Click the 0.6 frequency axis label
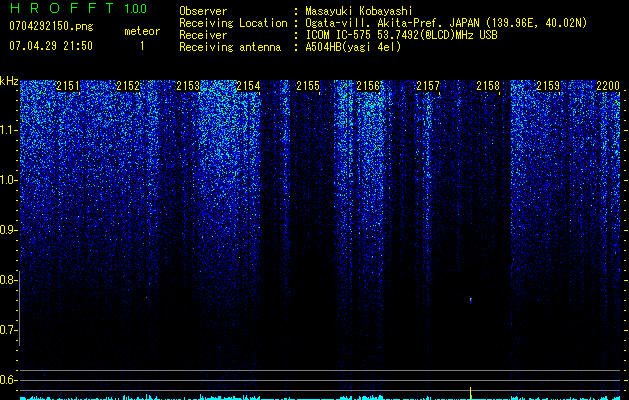This screenshot has width=629, height=400. coord(8,380)
